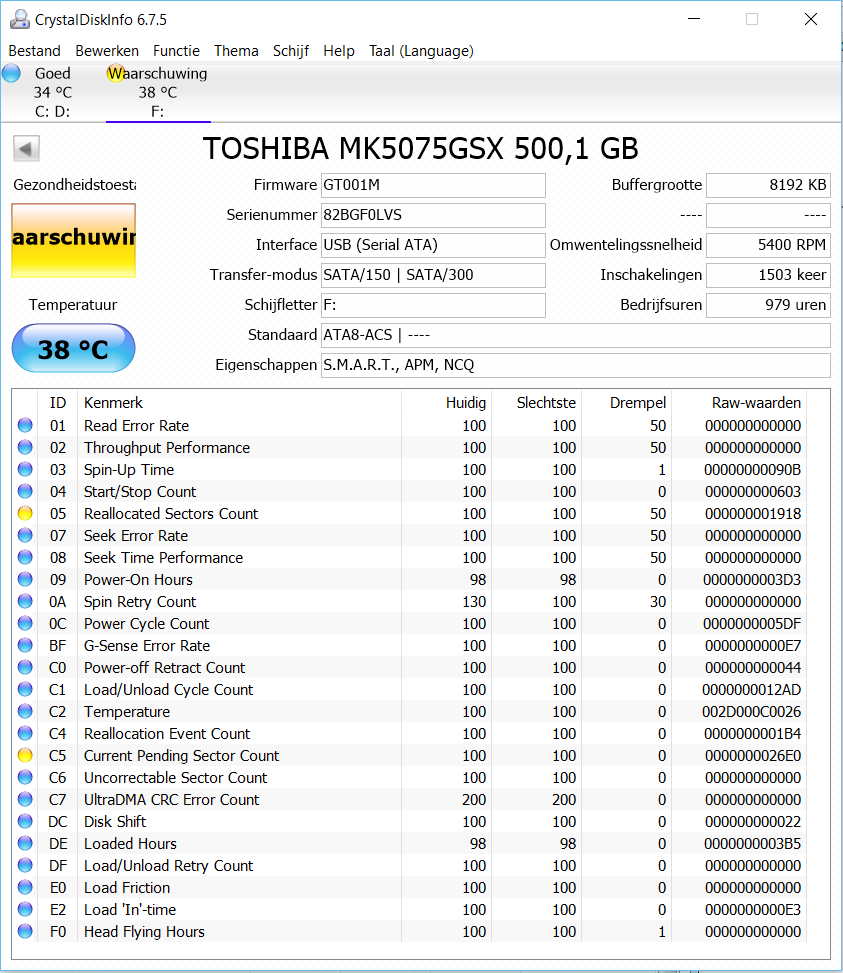Select the Power-On Hours attribute row

pos(138,580)
